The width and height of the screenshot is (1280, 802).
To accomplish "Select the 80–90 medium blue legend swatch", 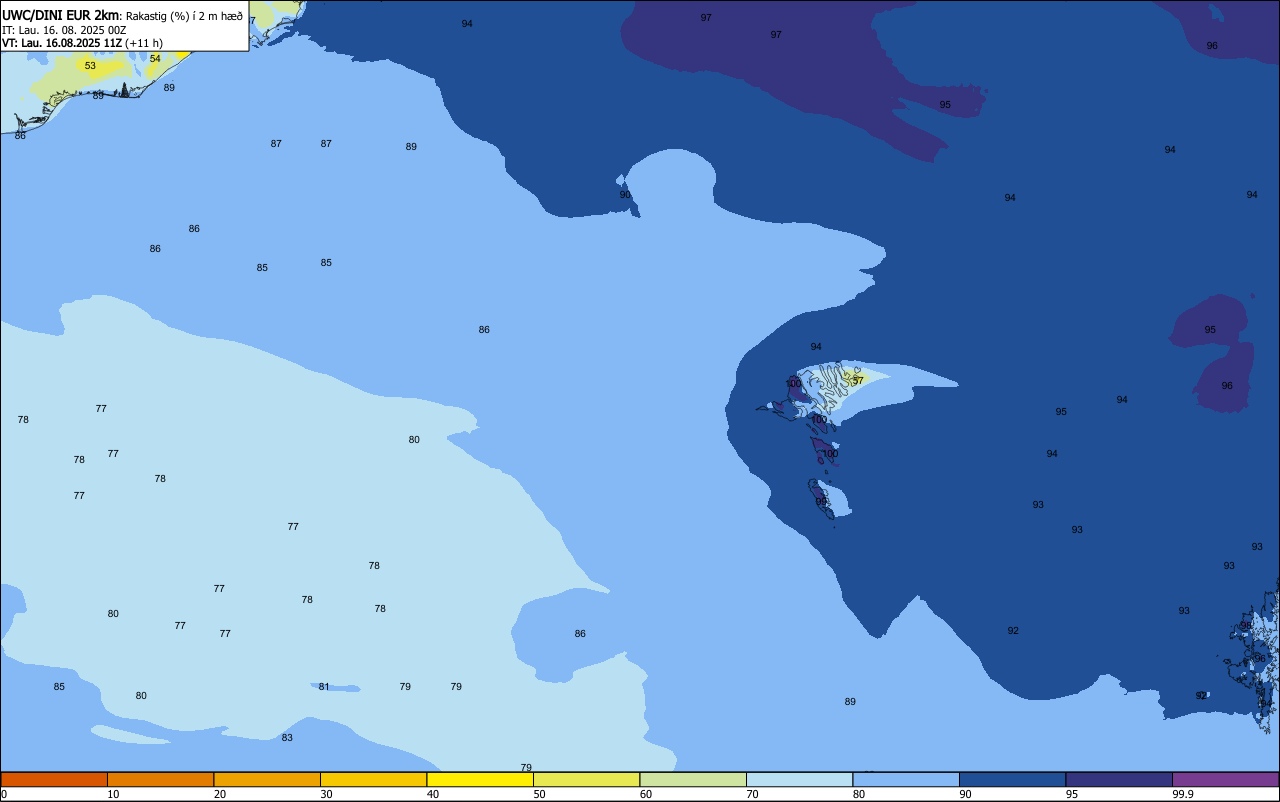I will click(x=906, y=779).
